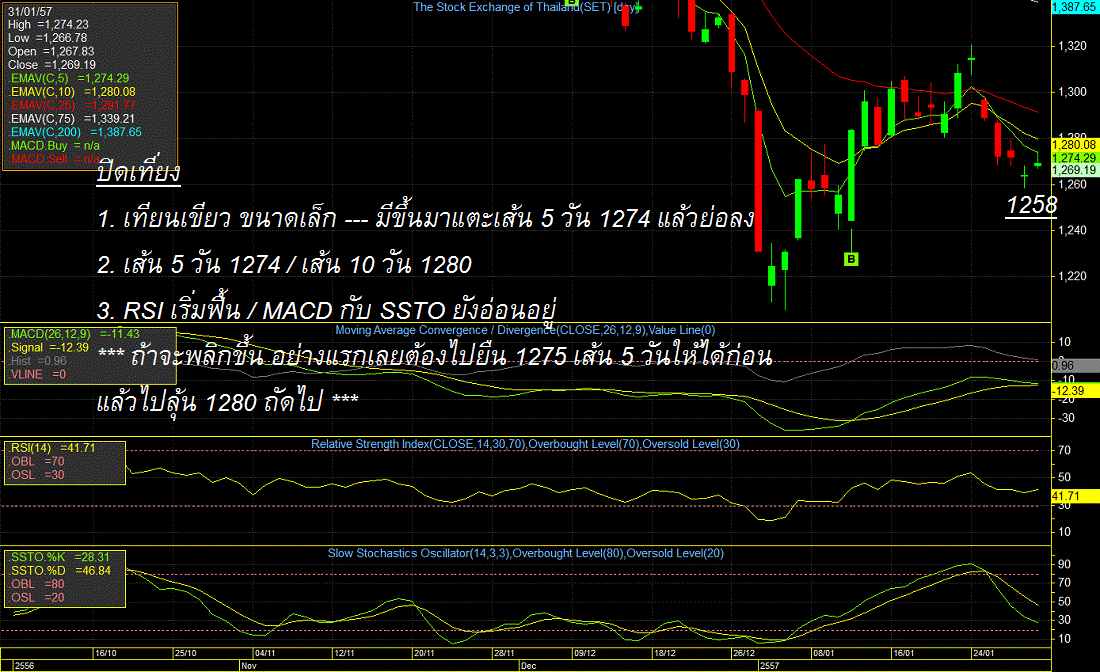Click the 'MACD.Buy = n/a' legend line
Viewport: 1100px width, 672px height.
coord(54,145)
